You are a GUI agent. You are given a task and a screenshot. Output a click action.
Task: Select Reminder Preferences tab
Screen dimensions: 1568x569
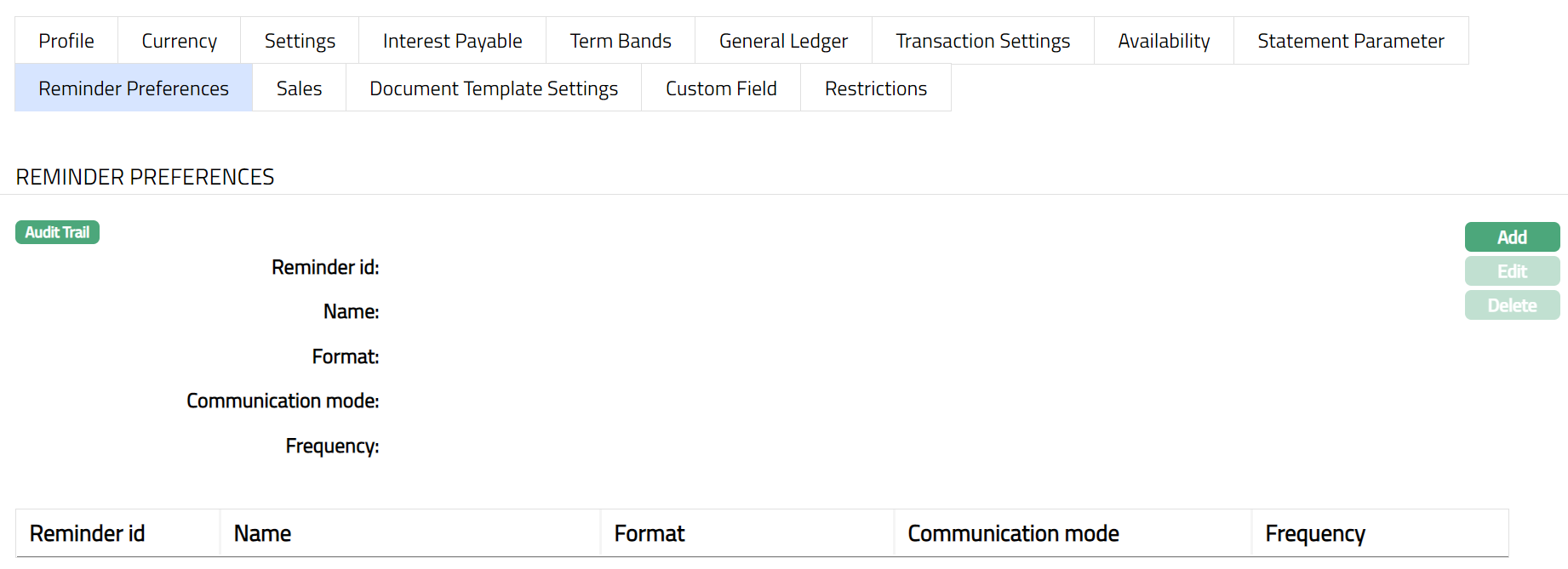point(134,88)
